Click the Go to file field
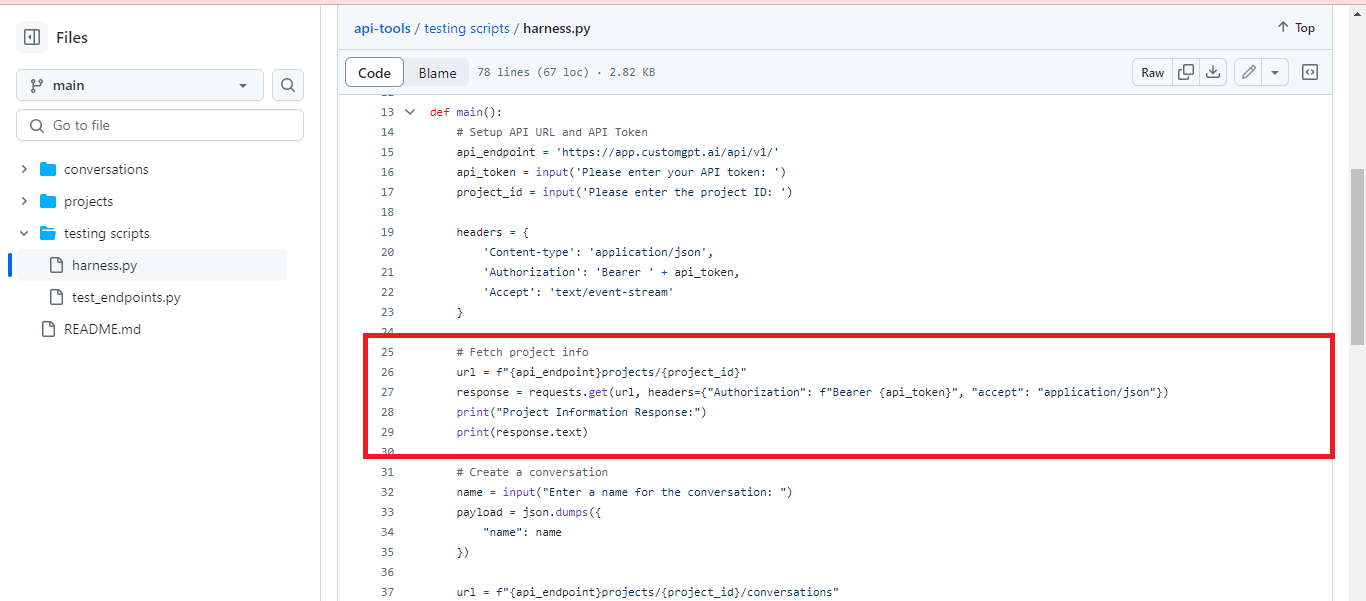 160,124
